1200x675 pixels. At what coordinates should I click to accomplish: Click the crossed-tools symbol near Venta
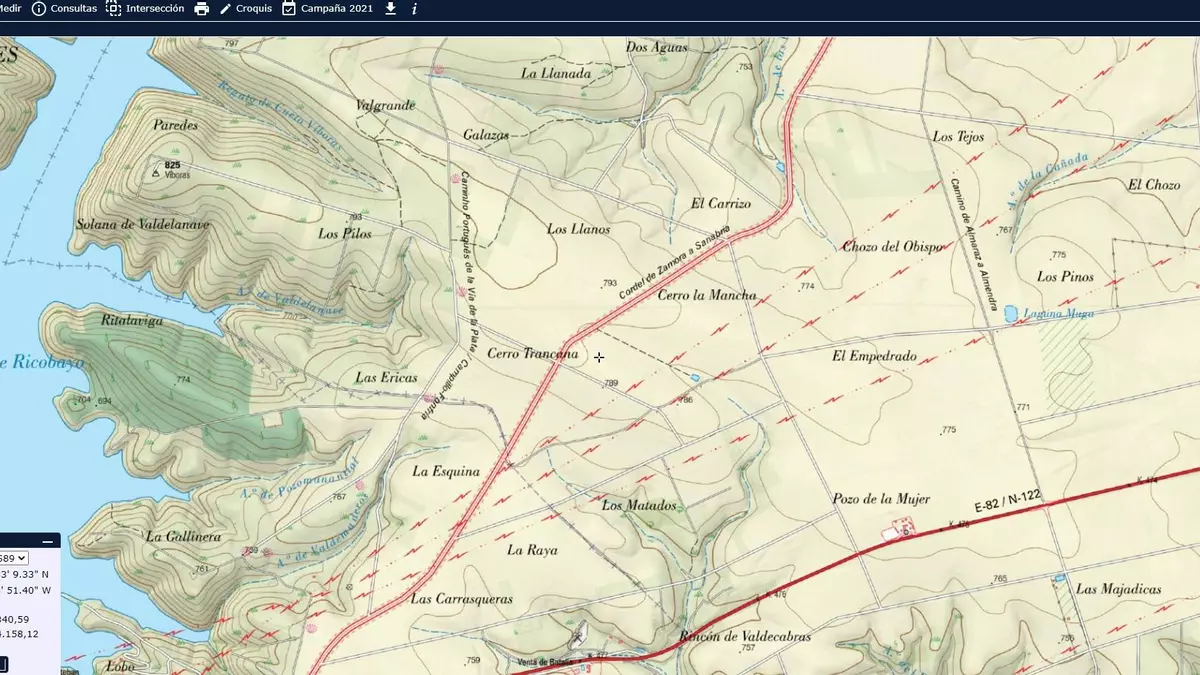[x=579, y=636]
